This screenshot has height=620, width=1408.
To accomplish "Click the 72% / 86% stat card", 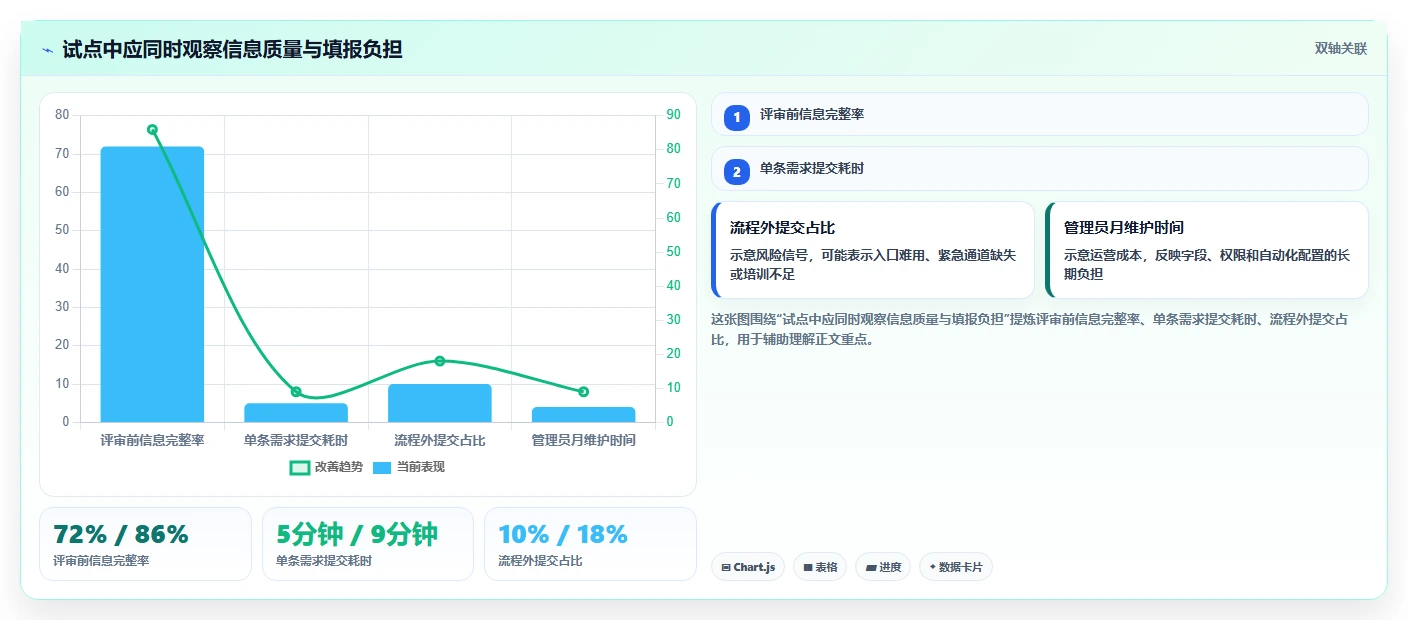I will pyautogui.click(x=145, y=544).
